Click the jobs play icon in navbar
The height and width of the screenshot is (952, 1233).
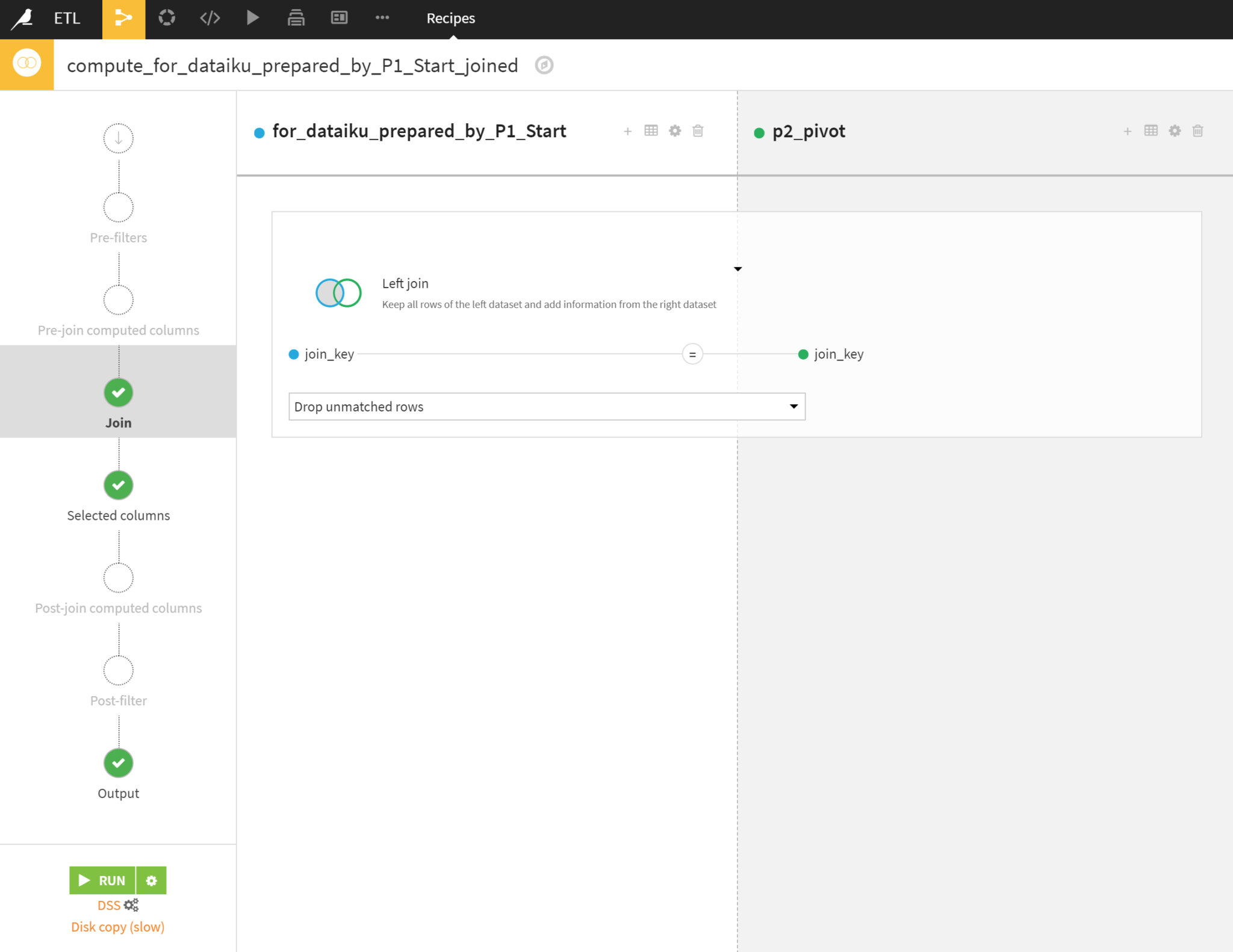253,18
